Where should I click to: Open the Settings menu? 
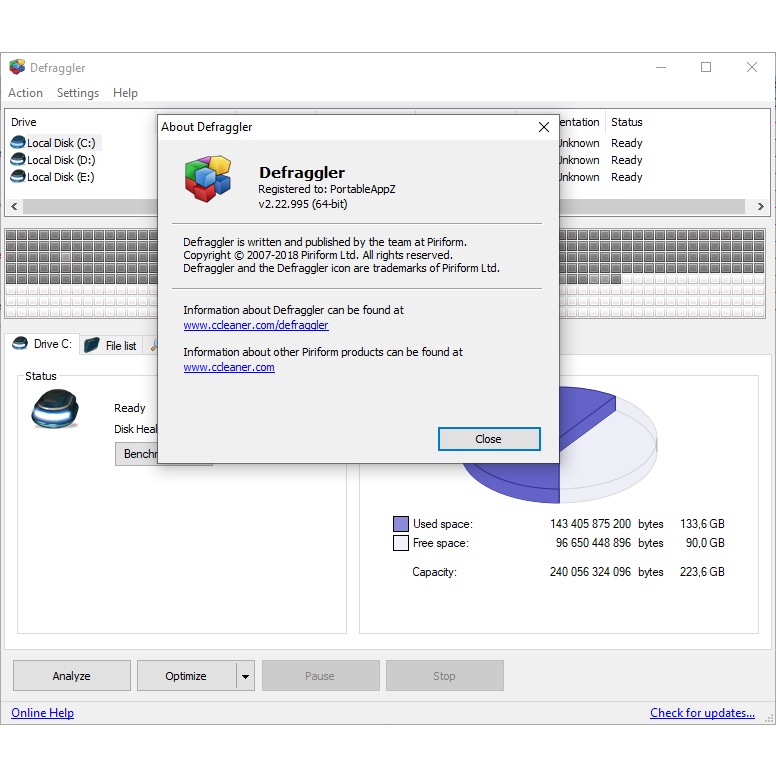(x=78, y=93)
